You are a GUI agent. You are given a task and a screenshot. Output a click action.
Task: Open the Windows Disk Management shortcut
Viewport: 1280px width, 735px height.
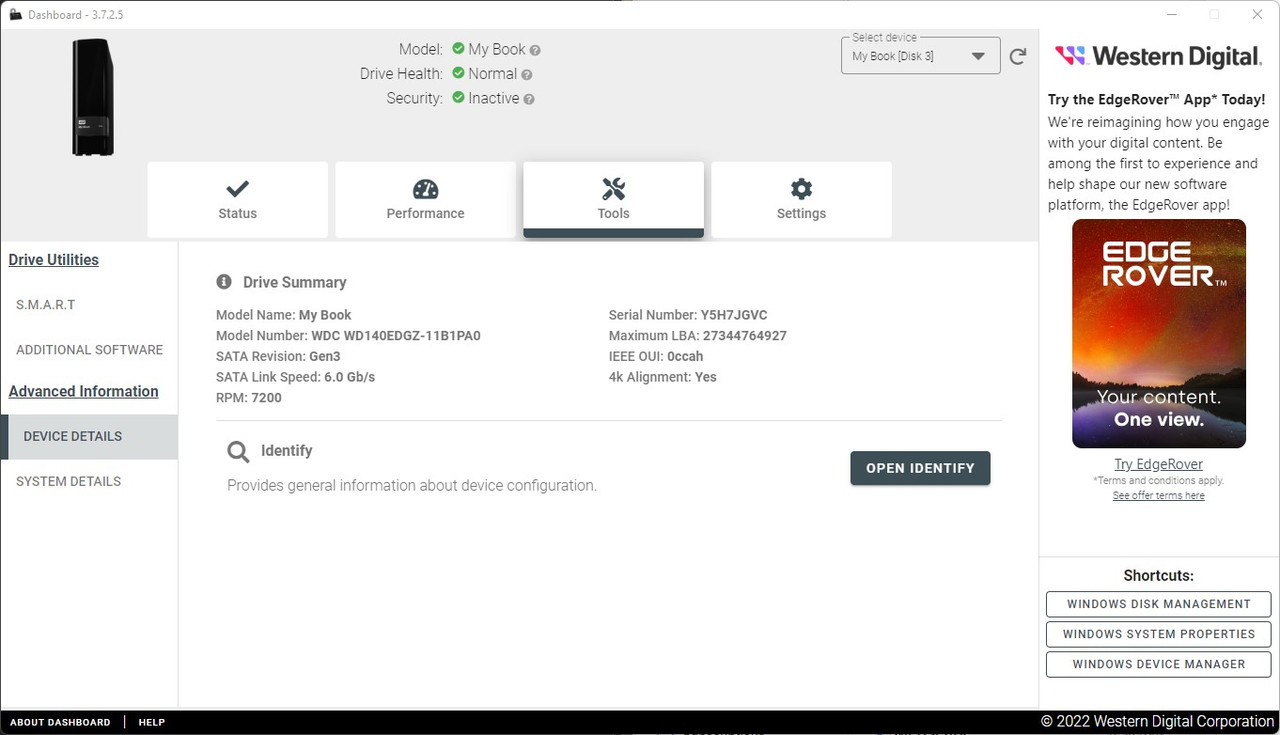pyautogui.click(x=1159, y=604)
